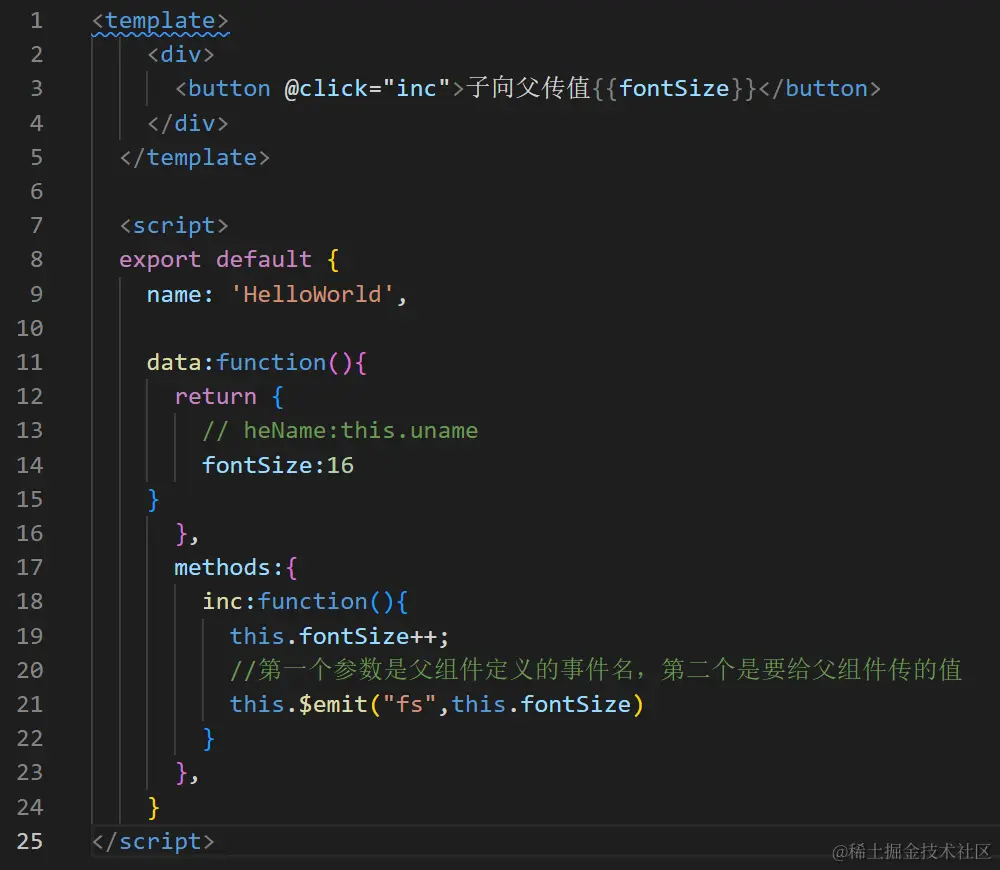Click line number 21 in the gutter
This screenshot has width=1000, height=870.
pyautogui.click(x=29, y=704)
